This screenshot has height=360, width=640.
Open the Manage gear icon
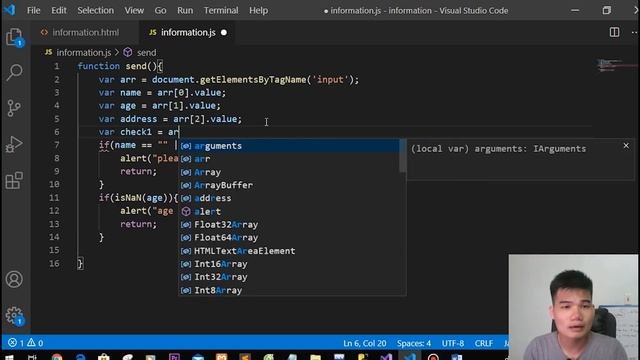[x=14, y=316]
